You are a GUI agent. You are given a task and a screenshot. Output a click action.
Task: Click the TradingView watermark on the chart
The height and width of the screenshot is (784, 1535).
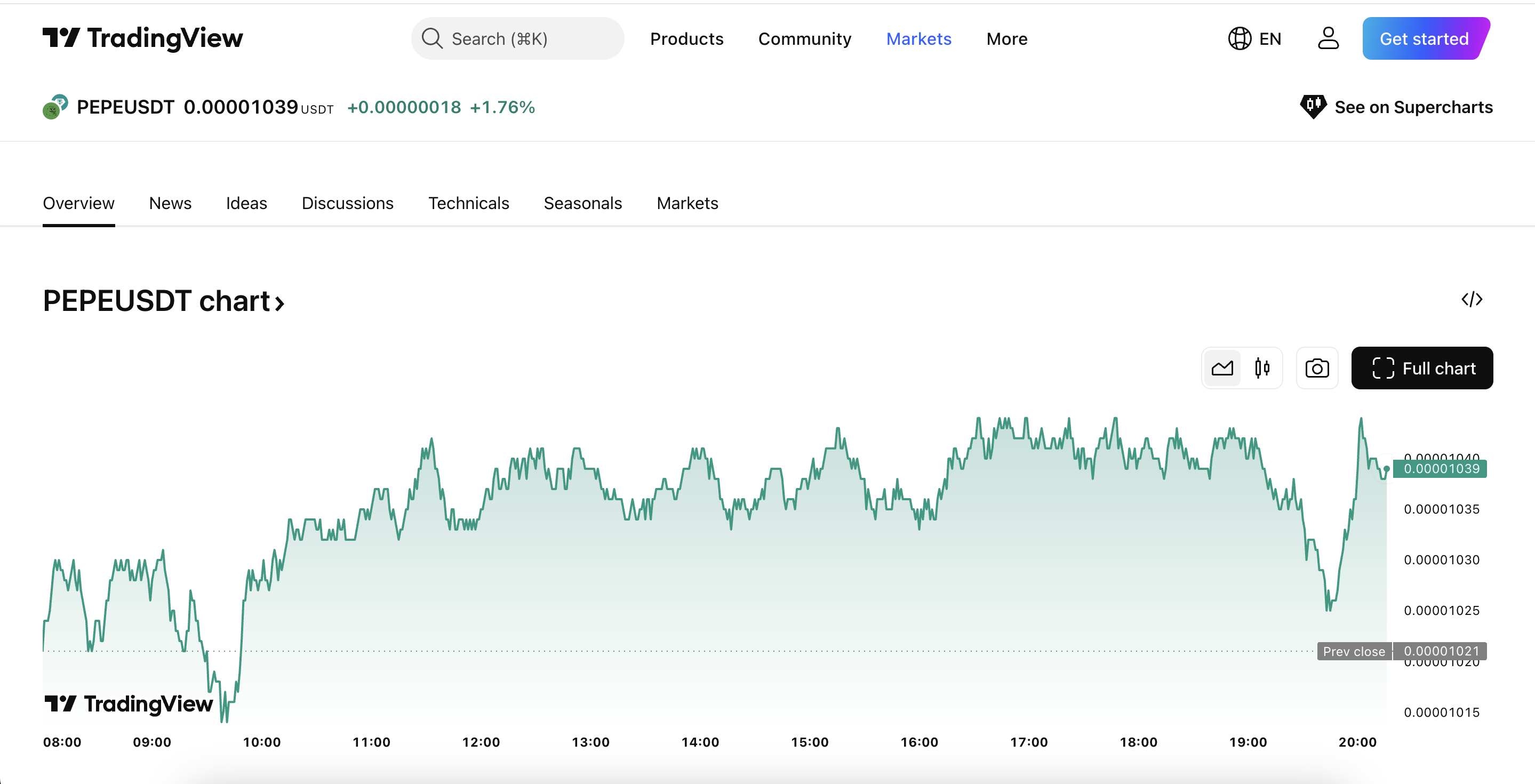pos(129,703)
